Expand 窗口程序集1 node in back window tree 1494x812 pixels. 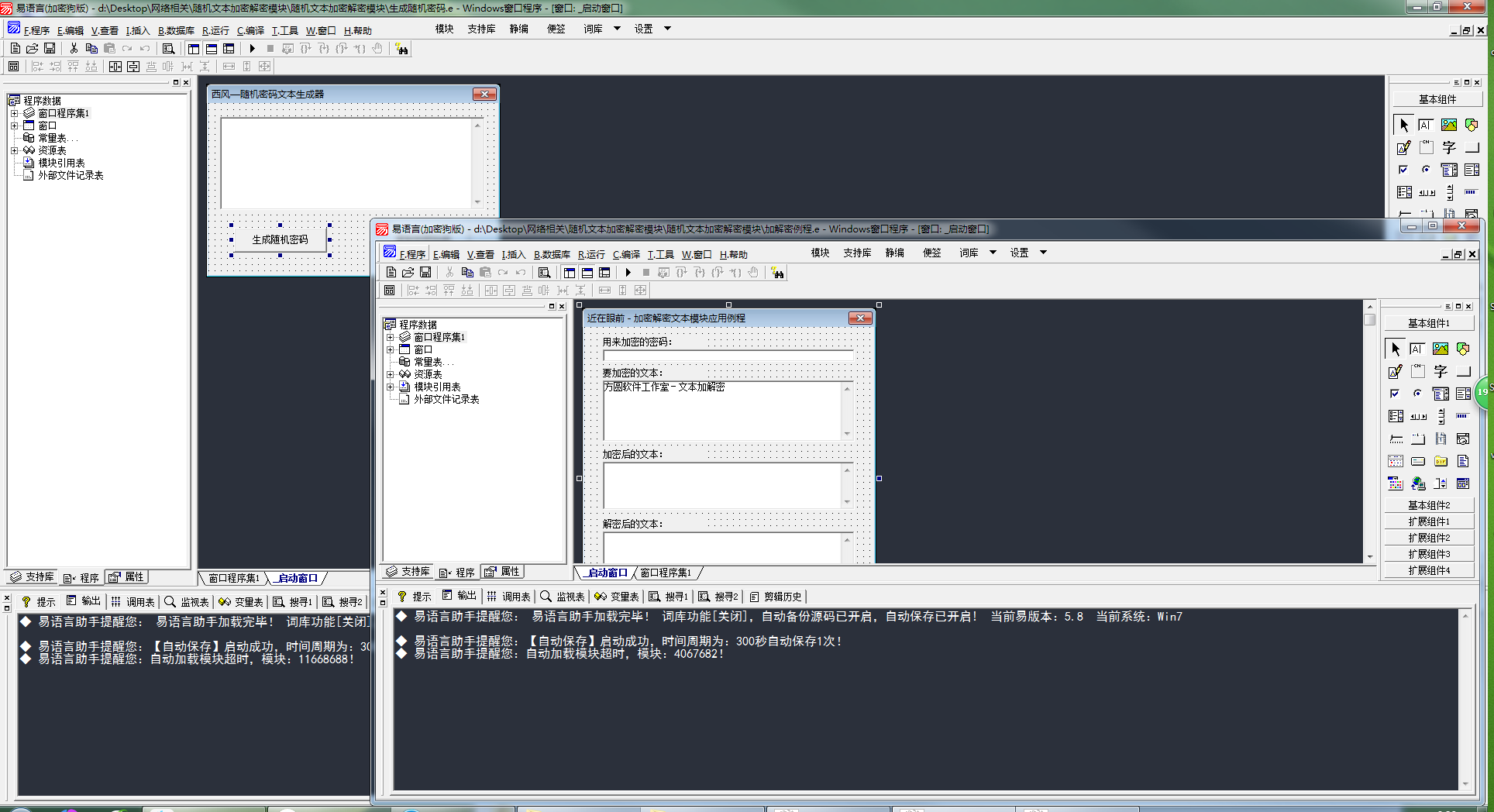[x=15, y=113]
